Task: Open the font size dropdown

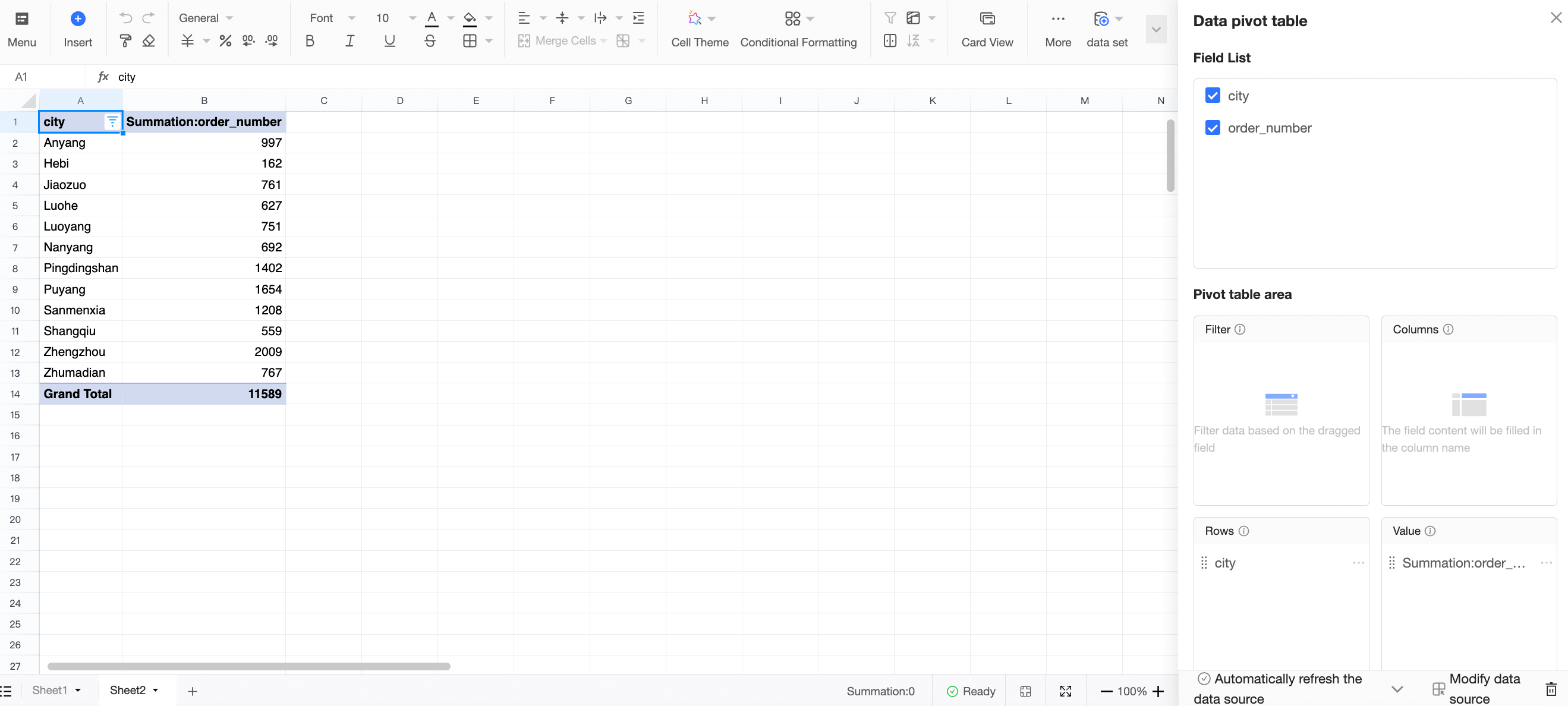Action: click(412, 18)
